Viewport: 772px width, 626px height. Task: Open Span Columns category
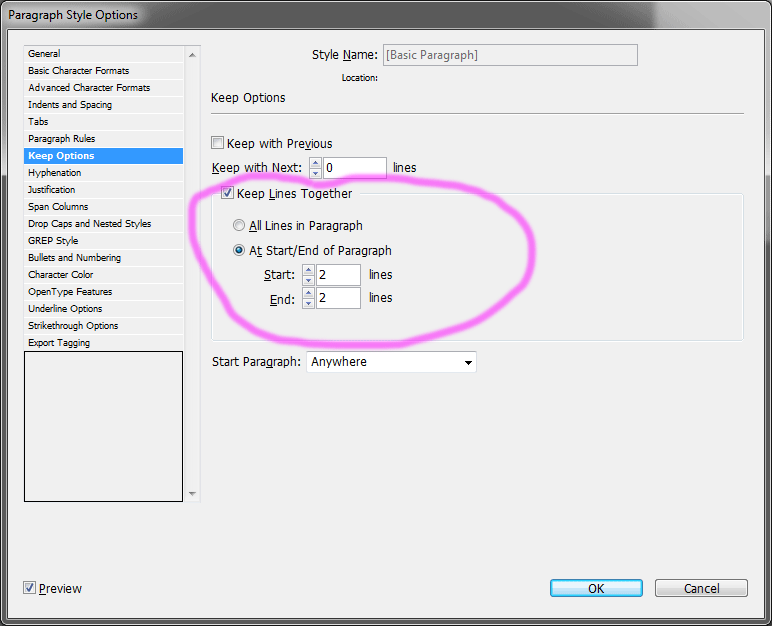103,207
